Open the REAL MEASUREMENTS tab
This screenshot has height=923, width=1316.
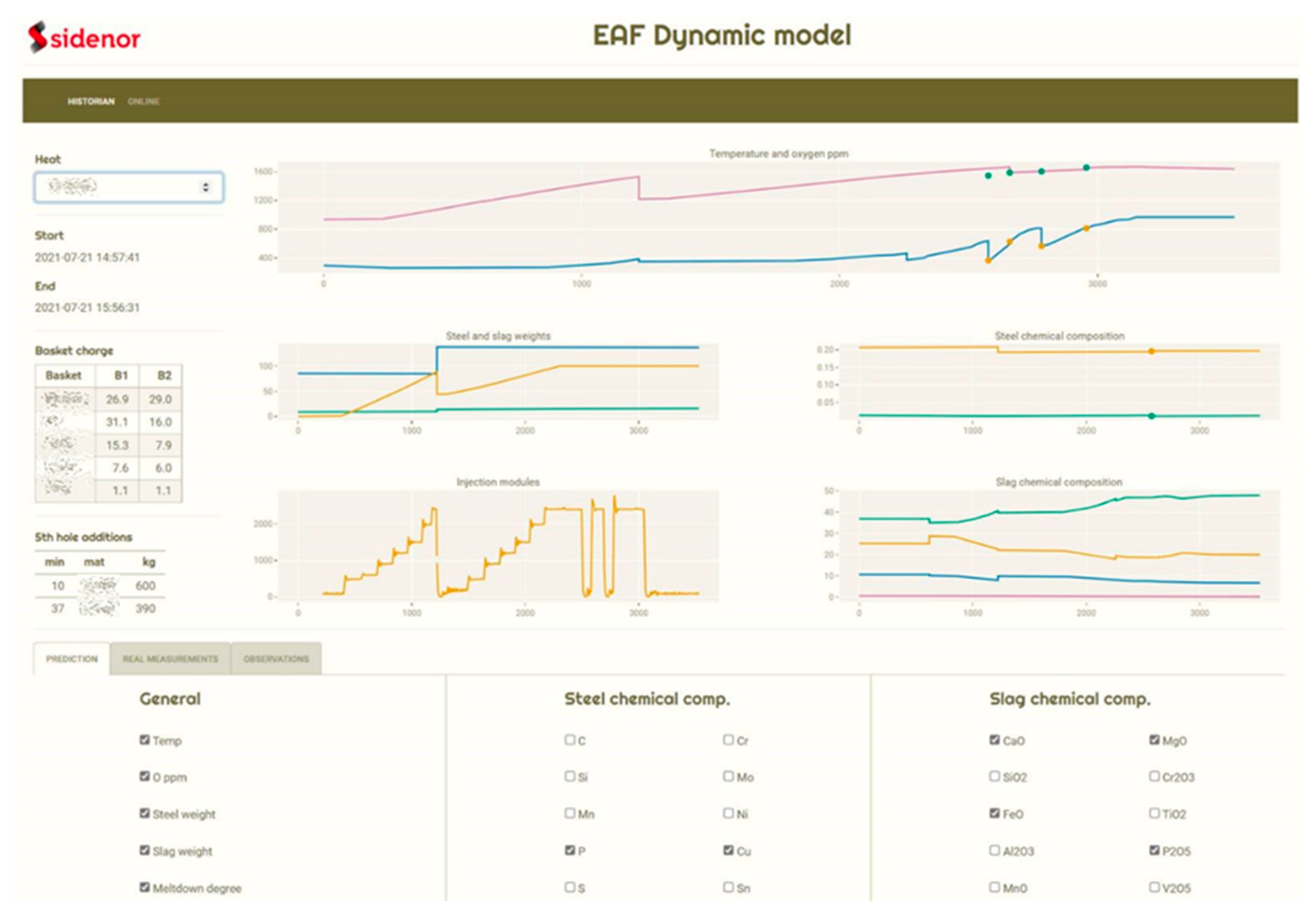coord(170,659)
